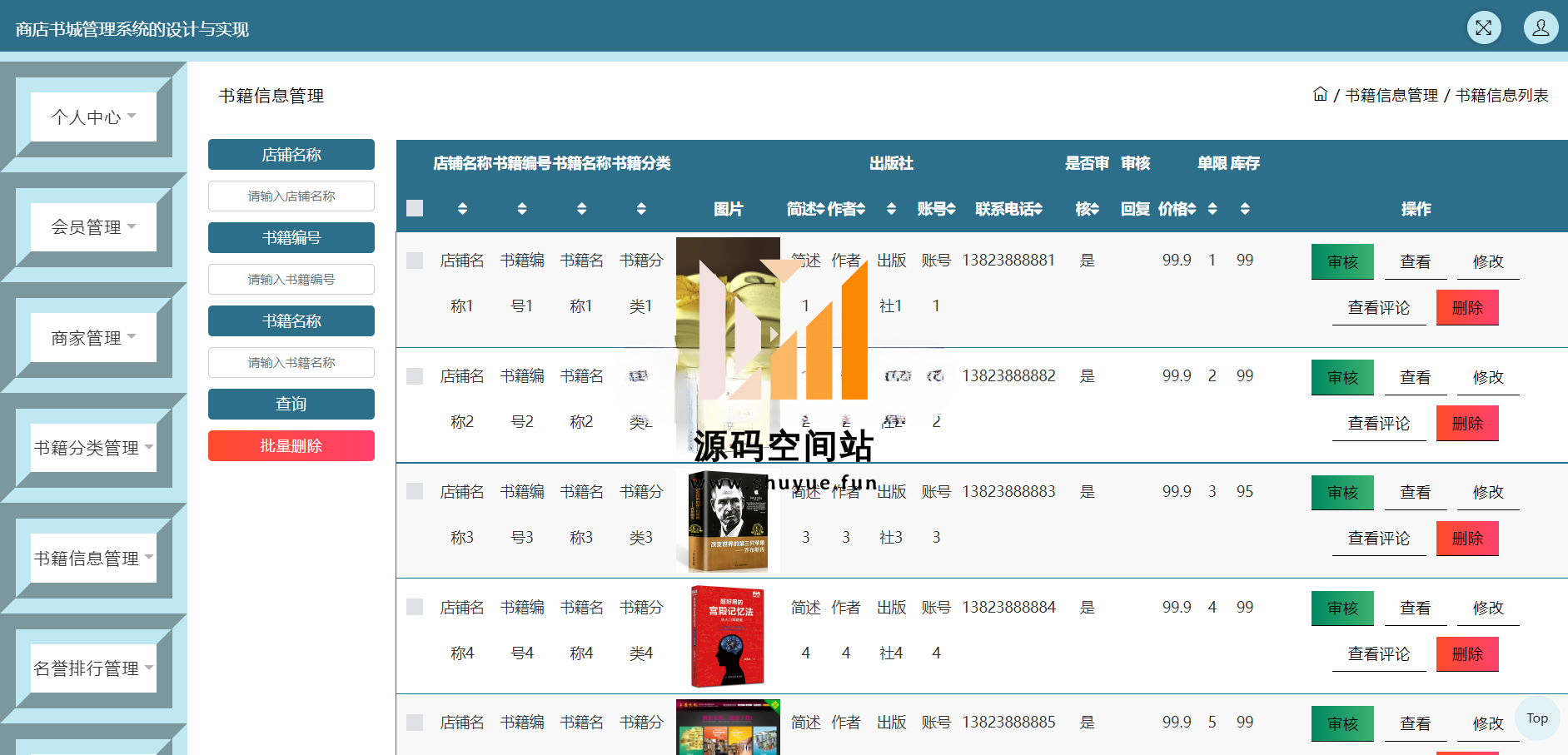Click 审核 for row 13823888882
Viewport: 1568px width, 755px height.
pyautogui.click(x=1342, y=377)
